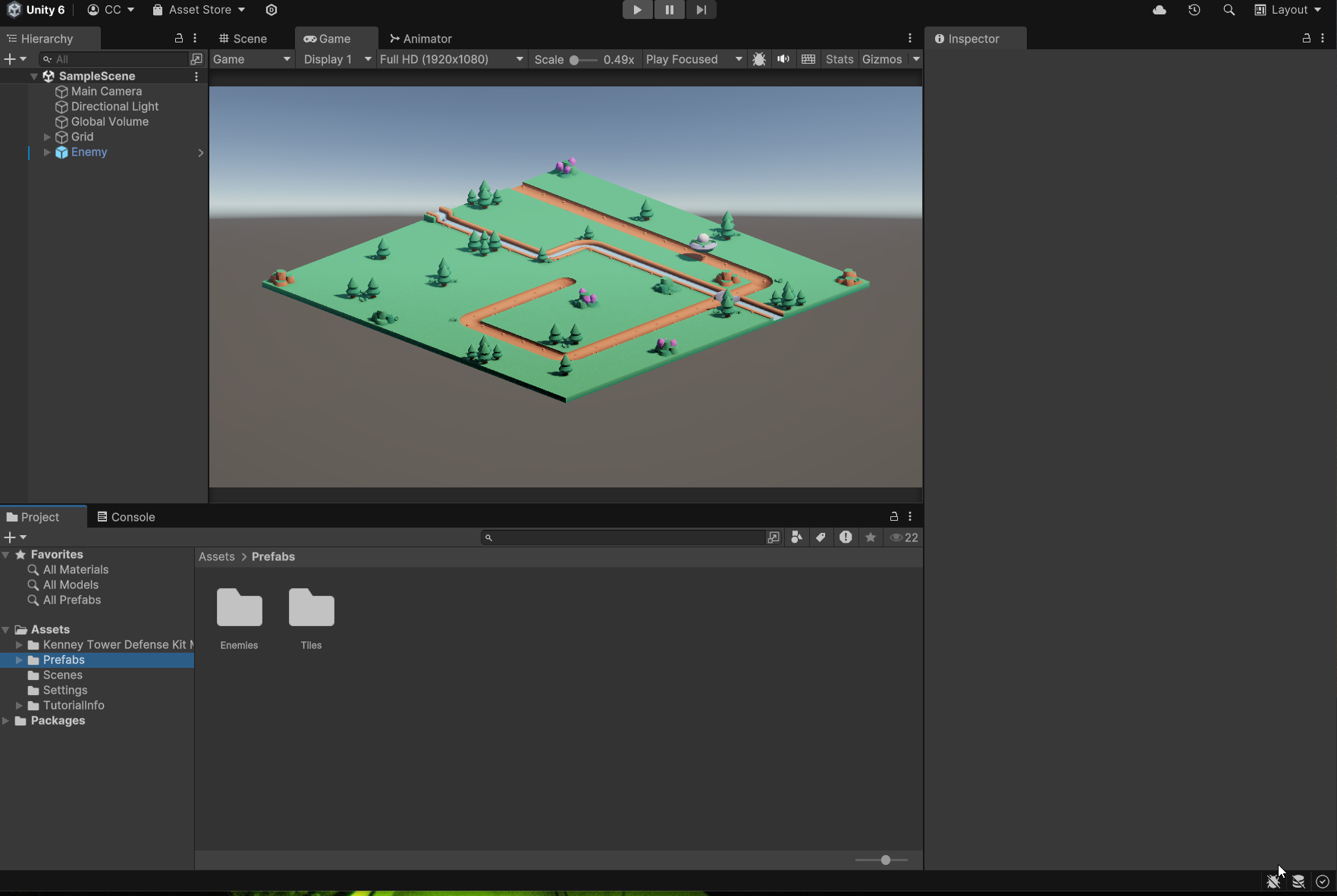Image resolution: width=1337 pixels, height=896 pixels.
Task: Open the Play Focused dropdown
Action: (x=693, y=59)
